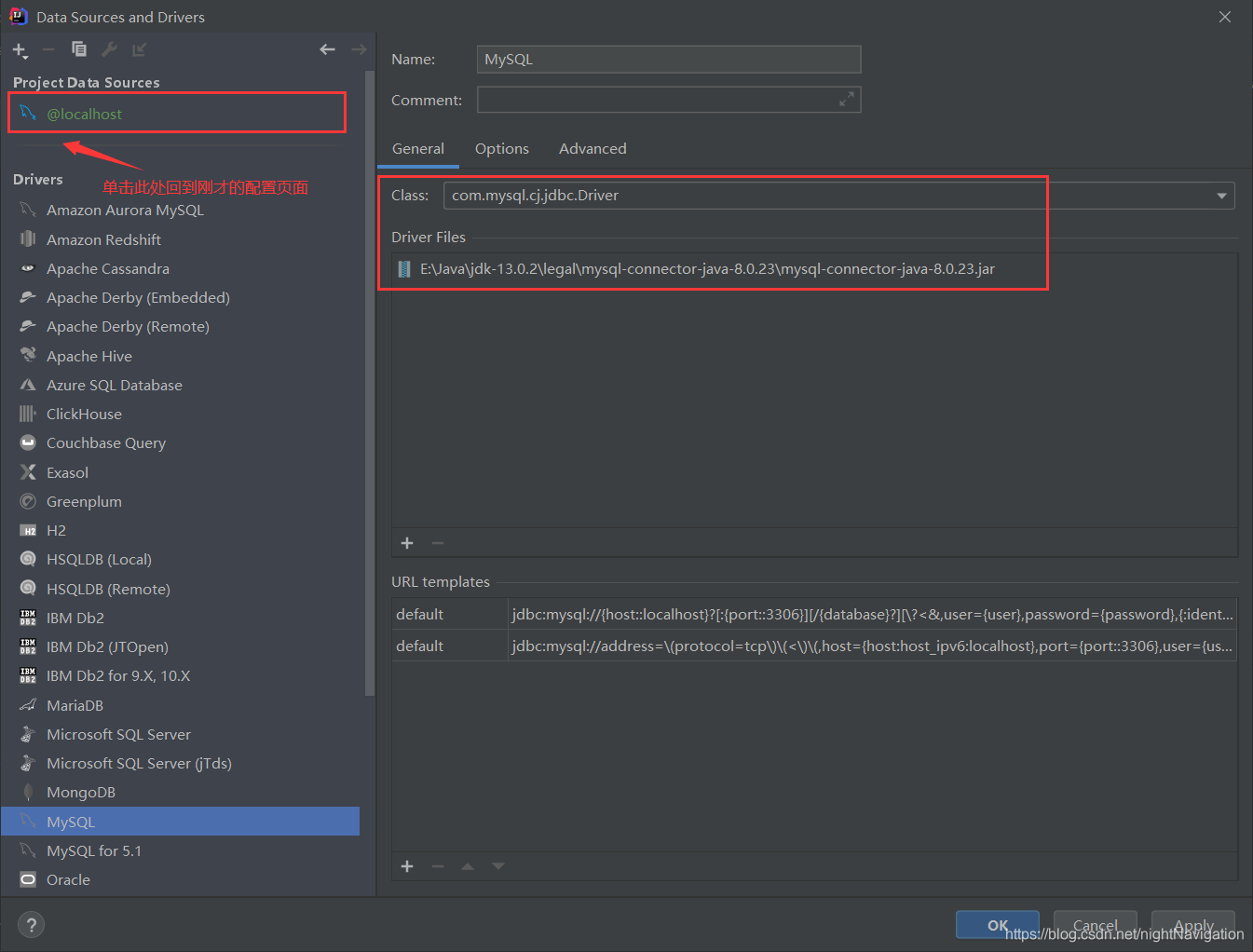
Task: Click the IBM Db2 driver icon
Action: click(28, 618)
